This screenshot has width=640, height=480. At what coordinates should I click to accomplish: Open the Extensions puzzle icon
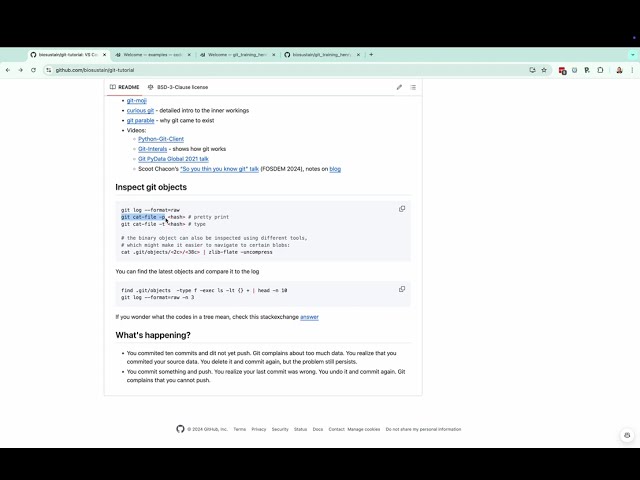[x=600, y=70]
